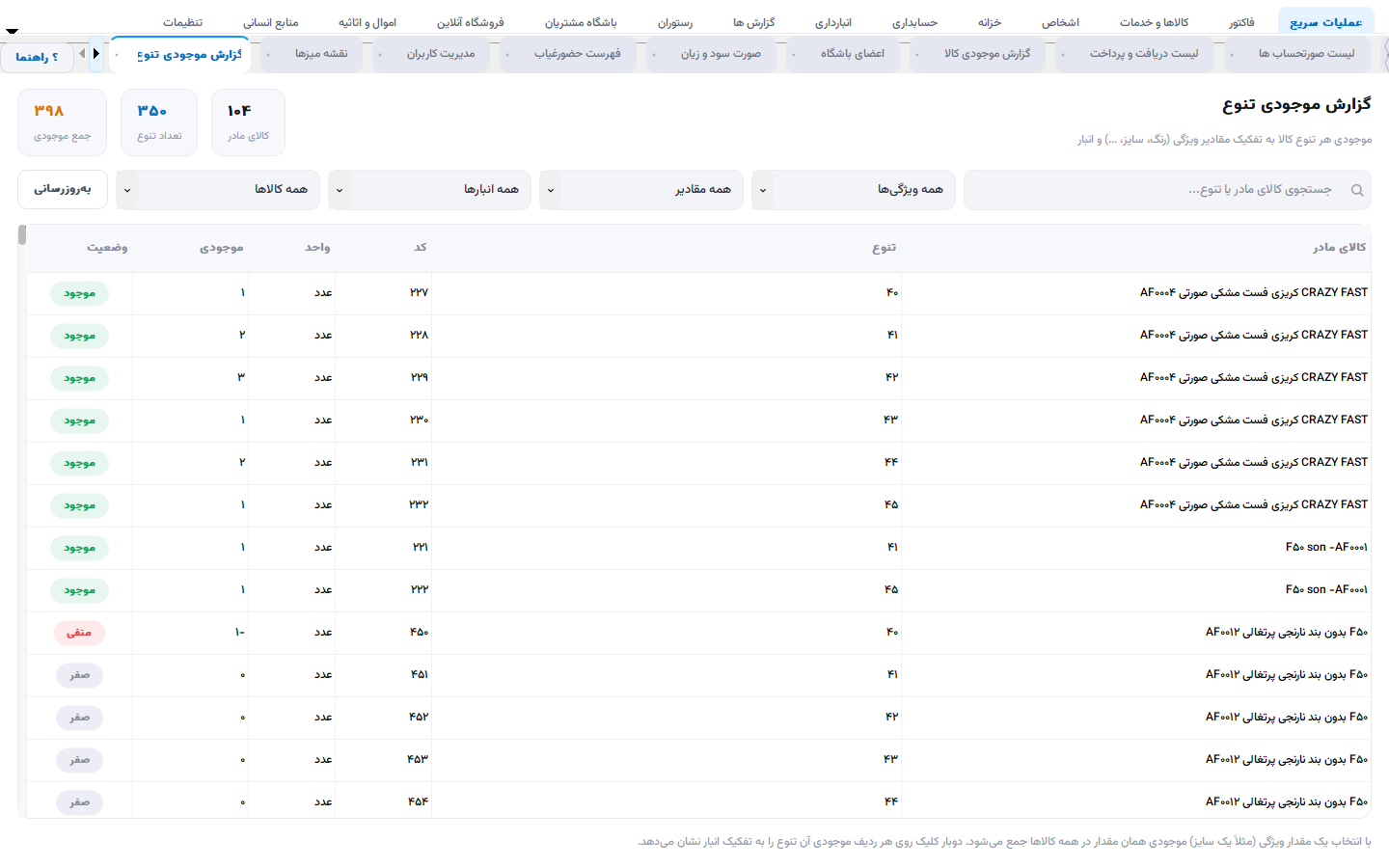This screenshot has height=868, width=1389.
Task: Open the حسابداری menu
Action: pyautogui.click(x=914, y=22)
